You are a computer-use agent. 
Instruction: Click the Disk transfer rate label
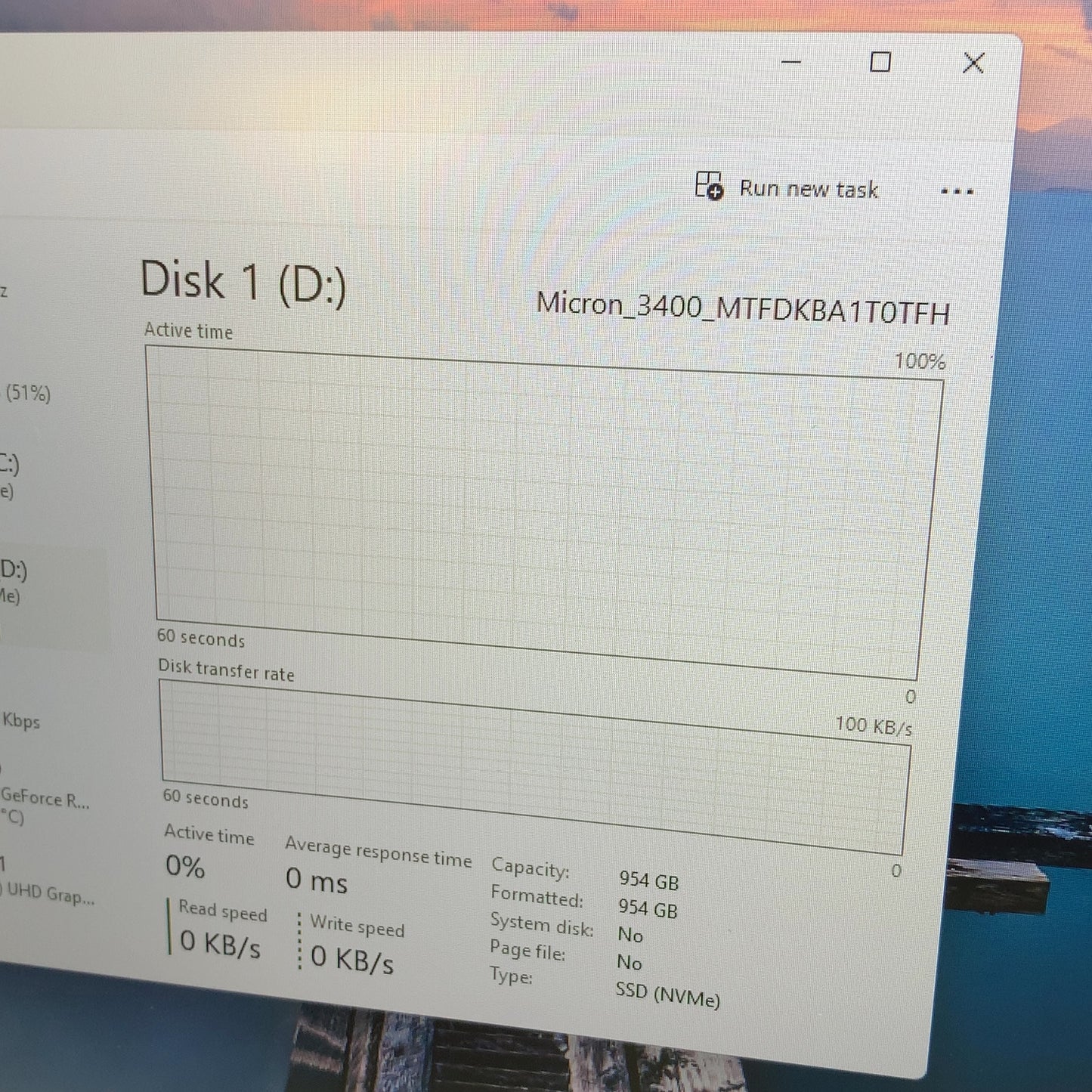coord(226,670)
